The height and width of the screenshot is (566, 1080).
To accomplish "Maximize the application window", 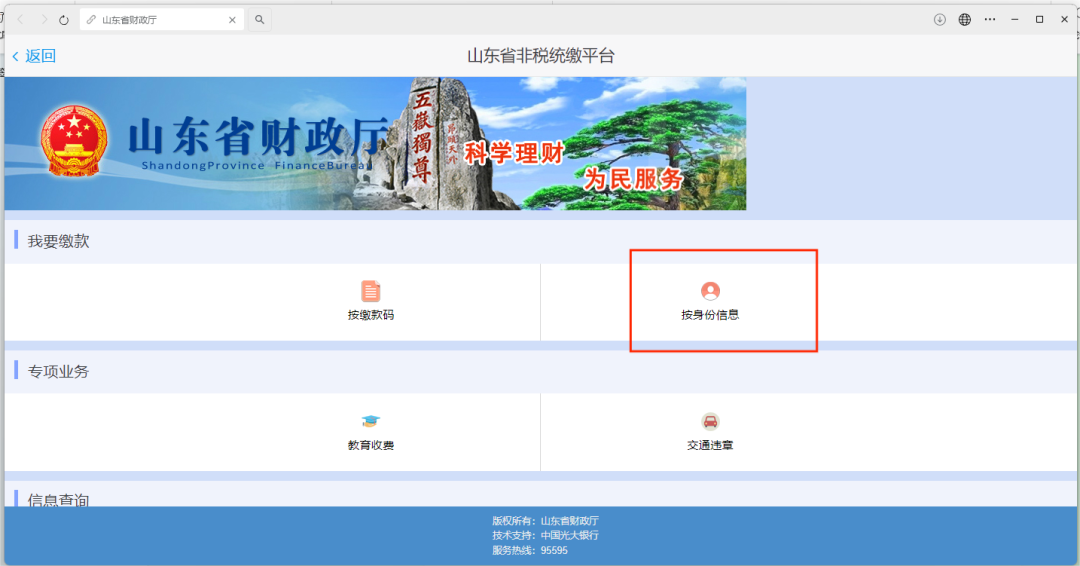I will click(x=1039, y=19).
